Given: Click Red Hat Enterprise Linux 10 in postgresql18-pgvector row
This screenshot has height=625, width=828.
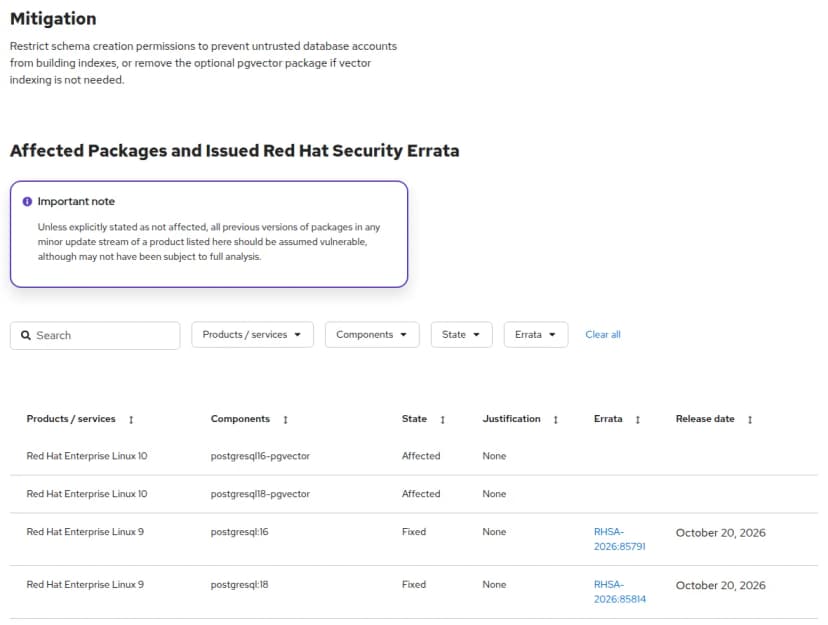Looking at the screenshot, I should [87, 494].
